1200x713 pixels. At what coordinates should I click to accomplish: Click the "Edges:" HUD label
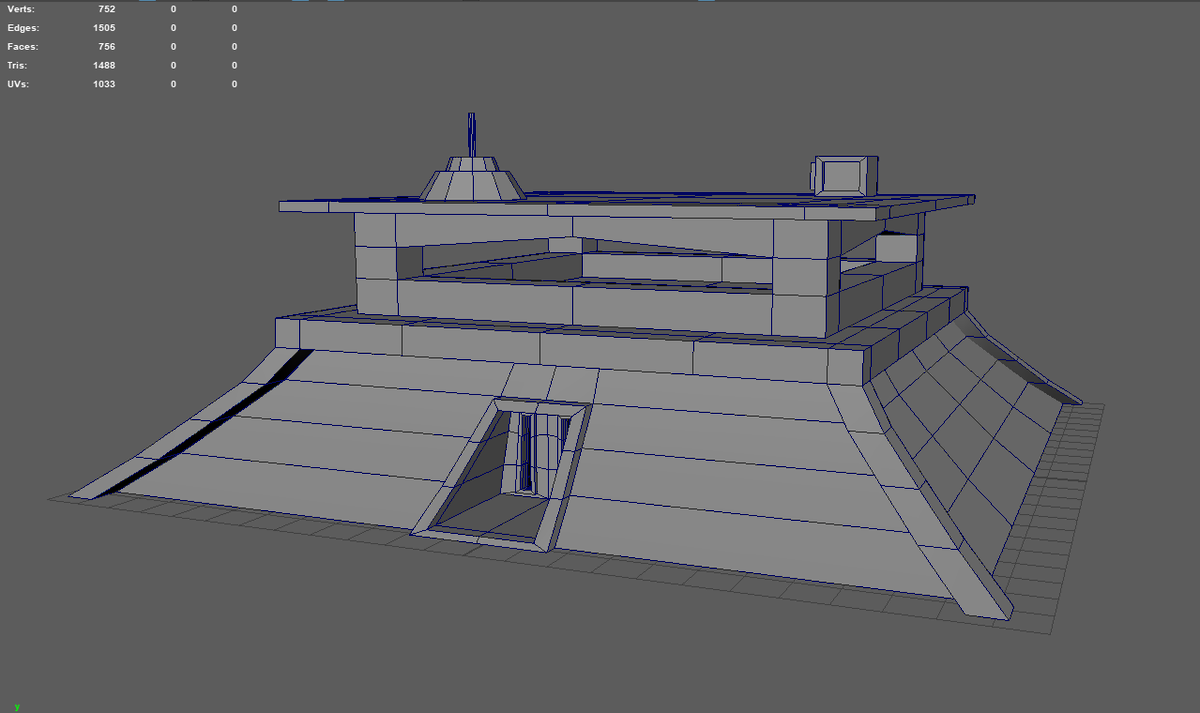pyautogui.click(x=23, y=28)
